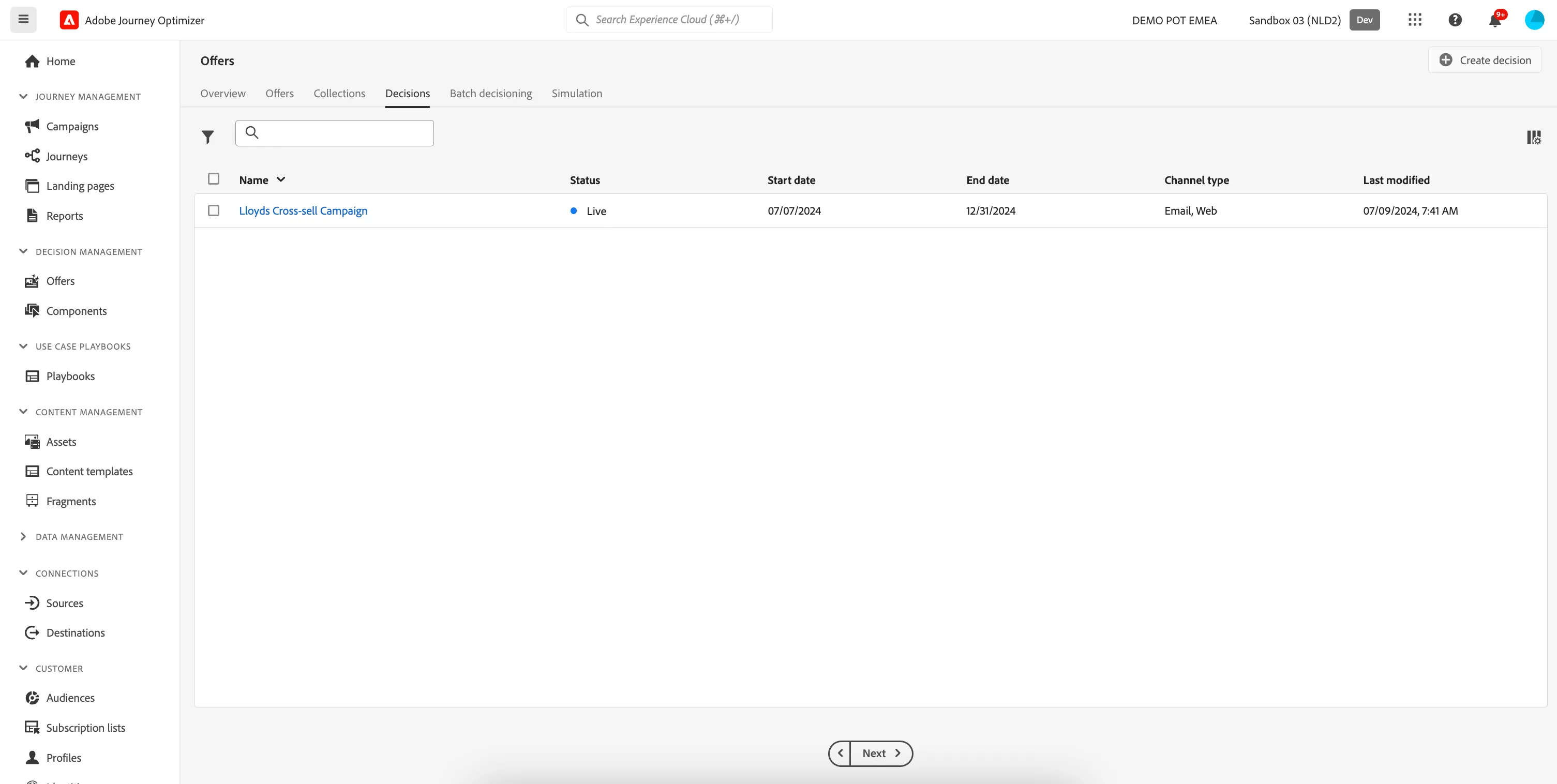1557x784 pixels.
Task: Open Campaigns from the sidebar
Action: point(72,126)
